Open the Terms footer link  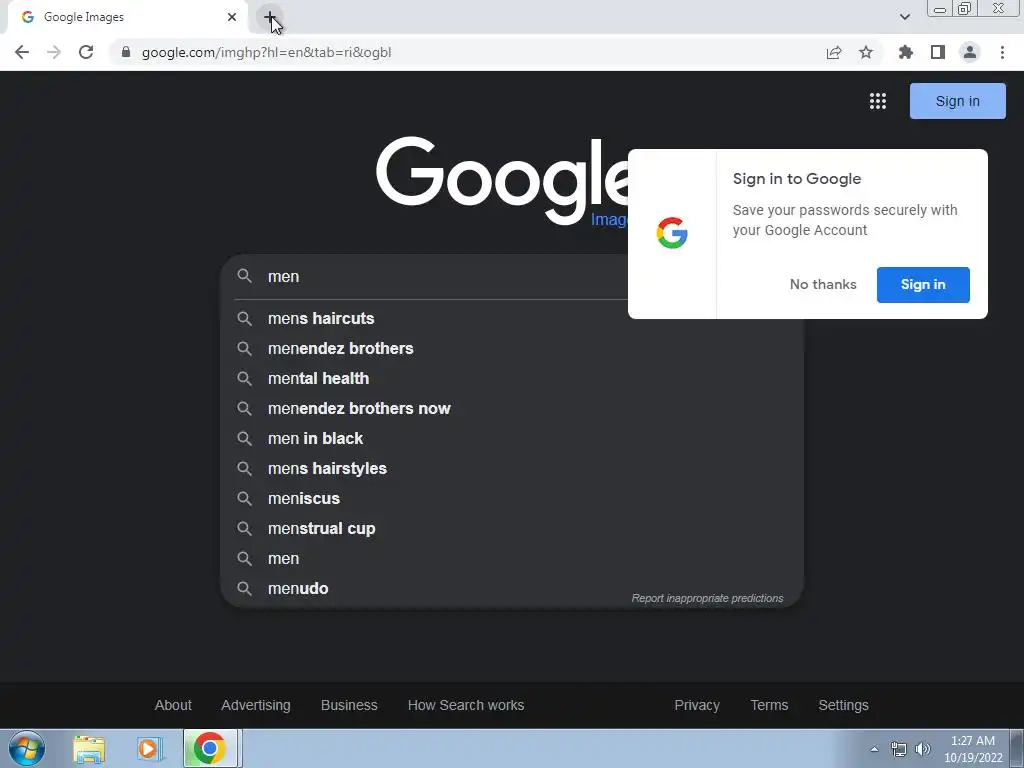769,705
